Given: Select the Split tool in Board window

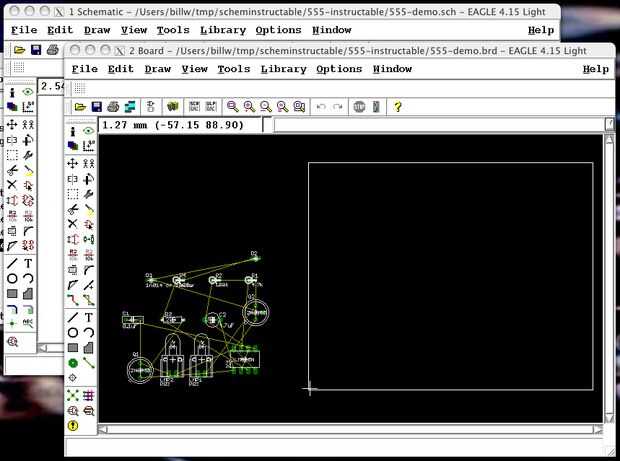Looking at the screenshot, I should point(73,285).
